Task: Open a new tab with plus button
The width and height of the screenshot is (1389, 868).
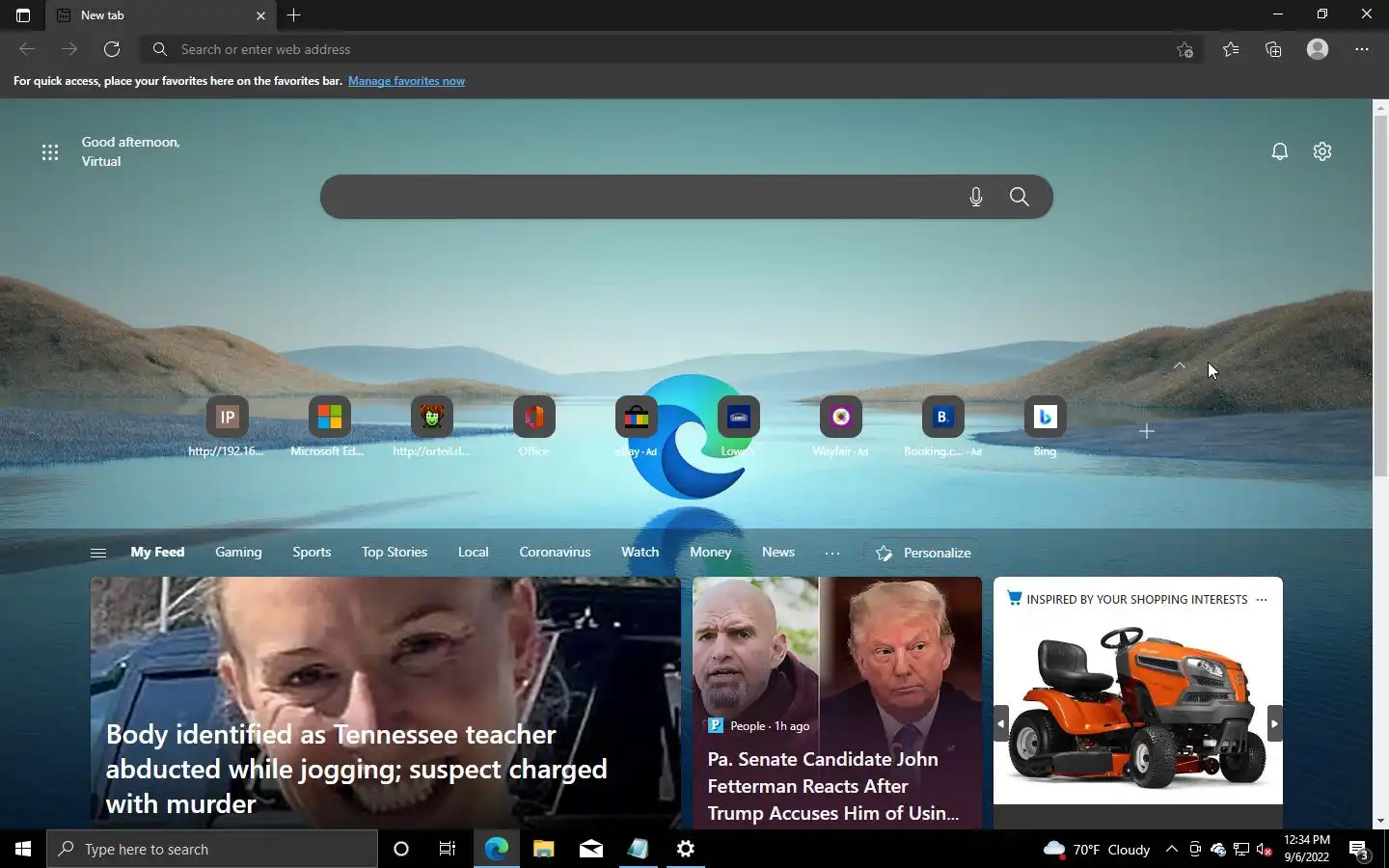Action: pos(294,15)
